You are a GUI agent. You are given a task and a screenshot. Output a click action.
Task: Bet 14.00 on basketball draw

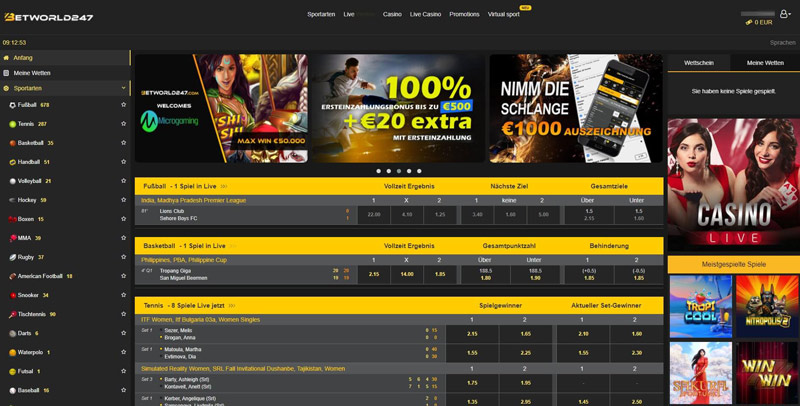click(407, 274)
